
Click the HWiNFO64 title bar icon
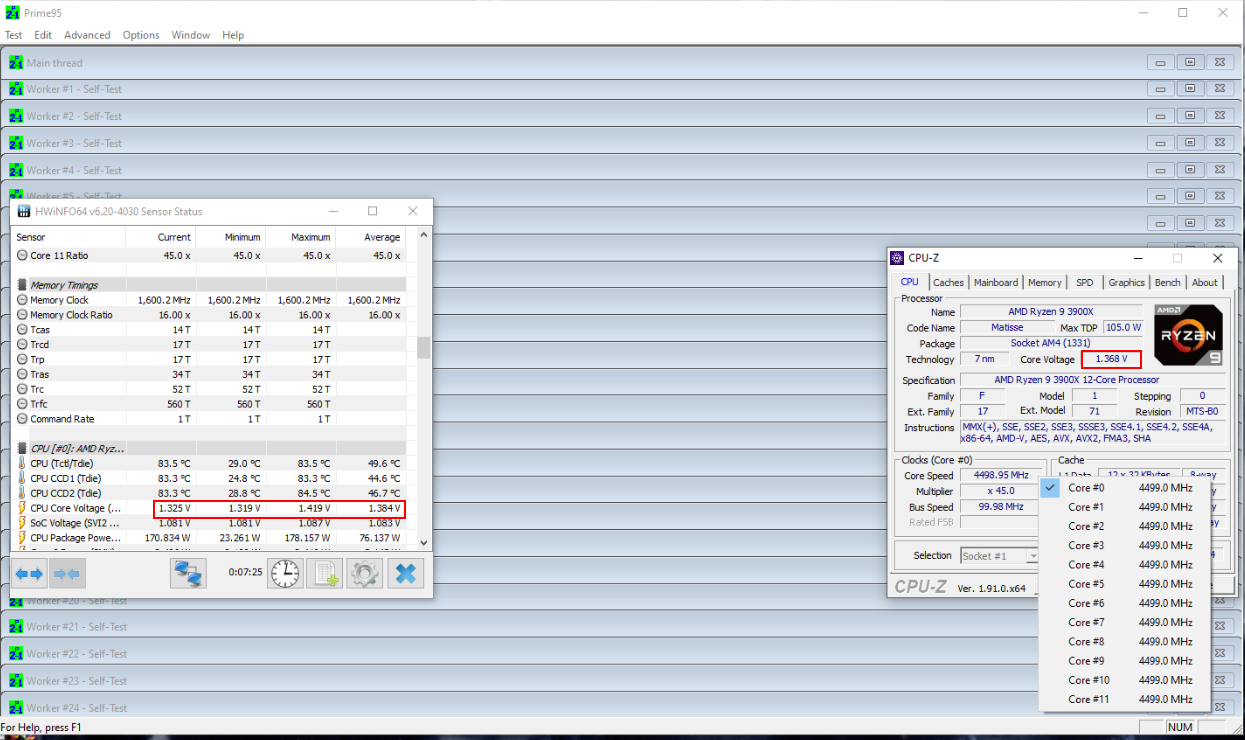(25, 211)
